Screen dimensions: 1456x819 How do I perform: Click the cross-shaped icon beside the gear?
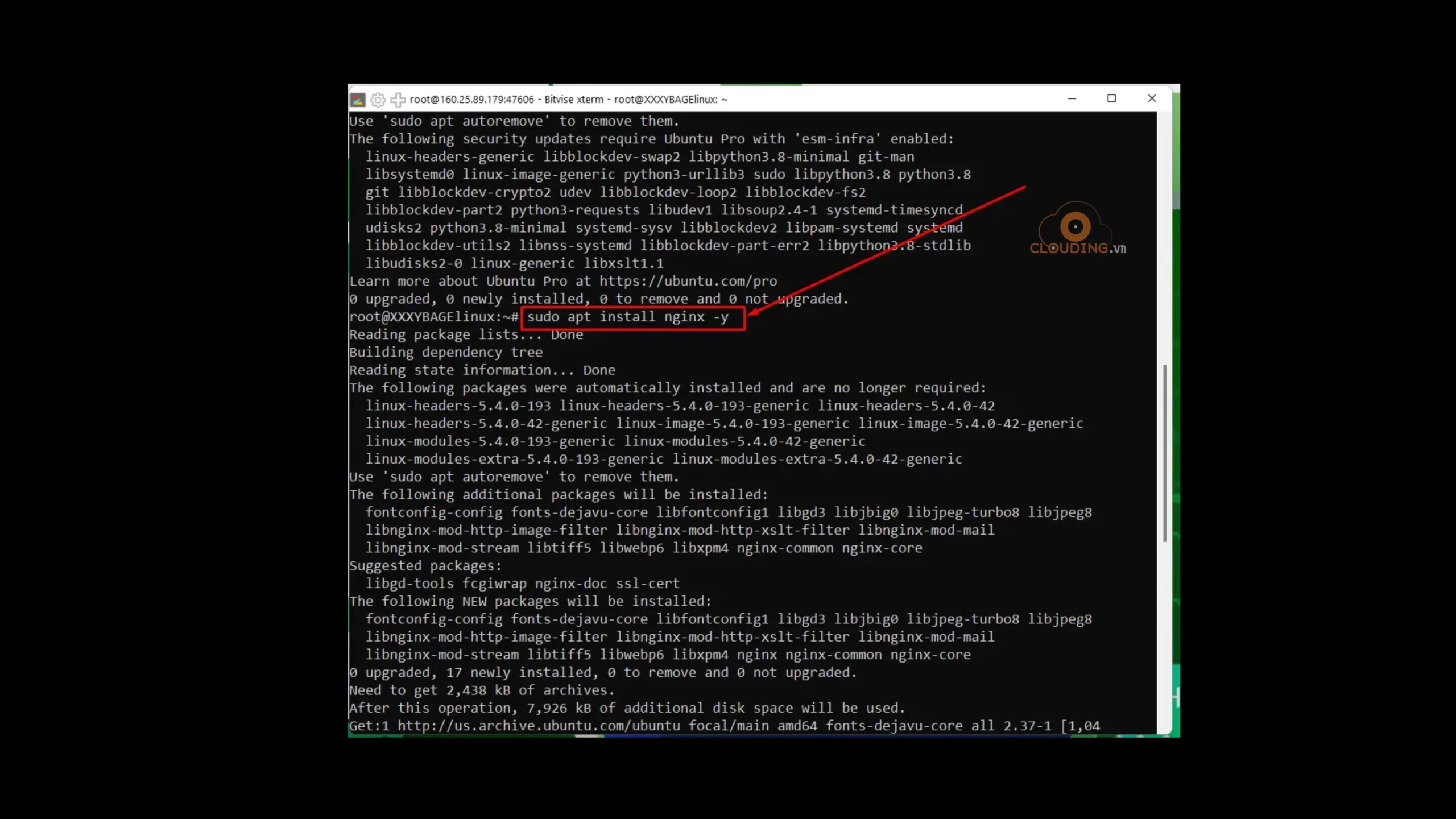pyautogui.click(x=398, y=100)
